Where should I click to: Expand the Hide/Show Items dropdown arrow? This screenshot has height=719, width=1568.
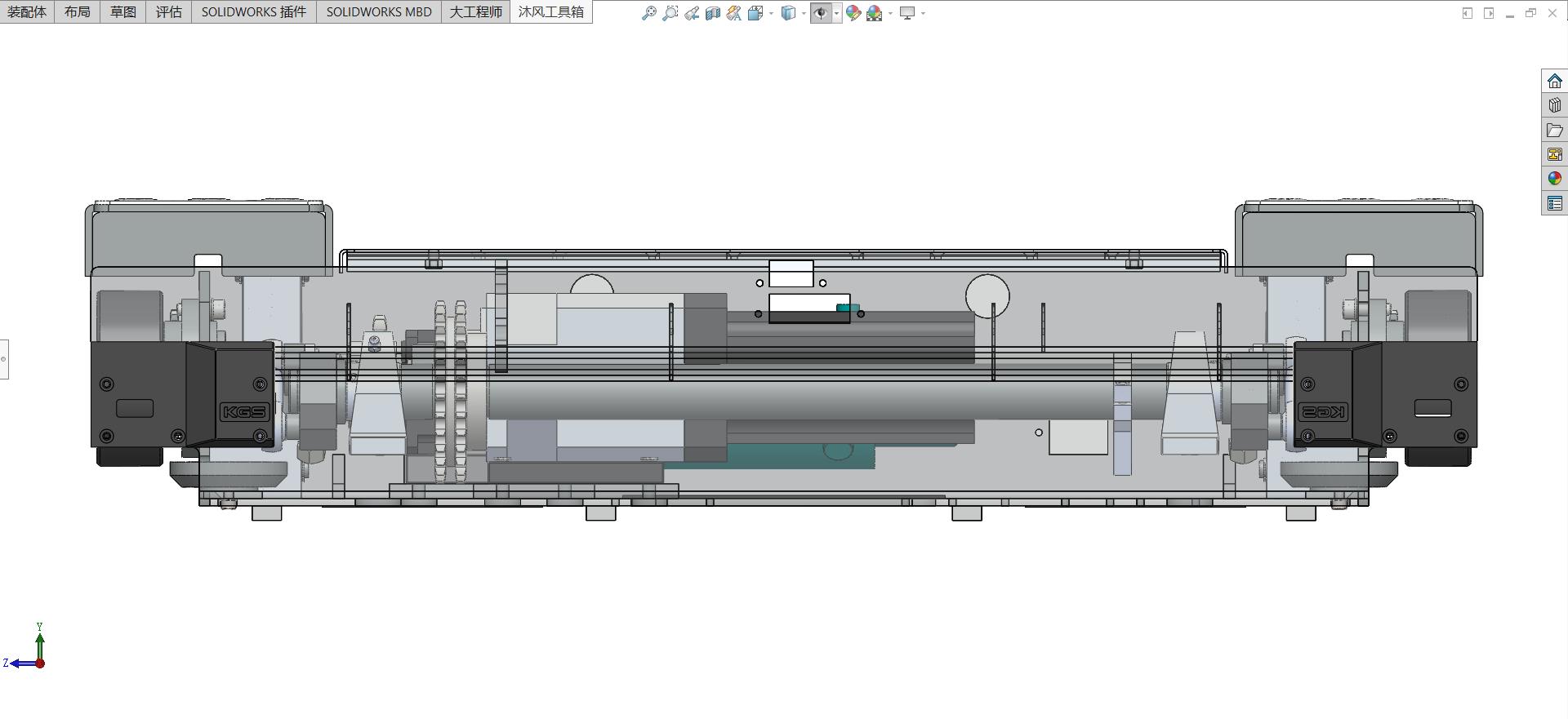(x=836, y=14)
